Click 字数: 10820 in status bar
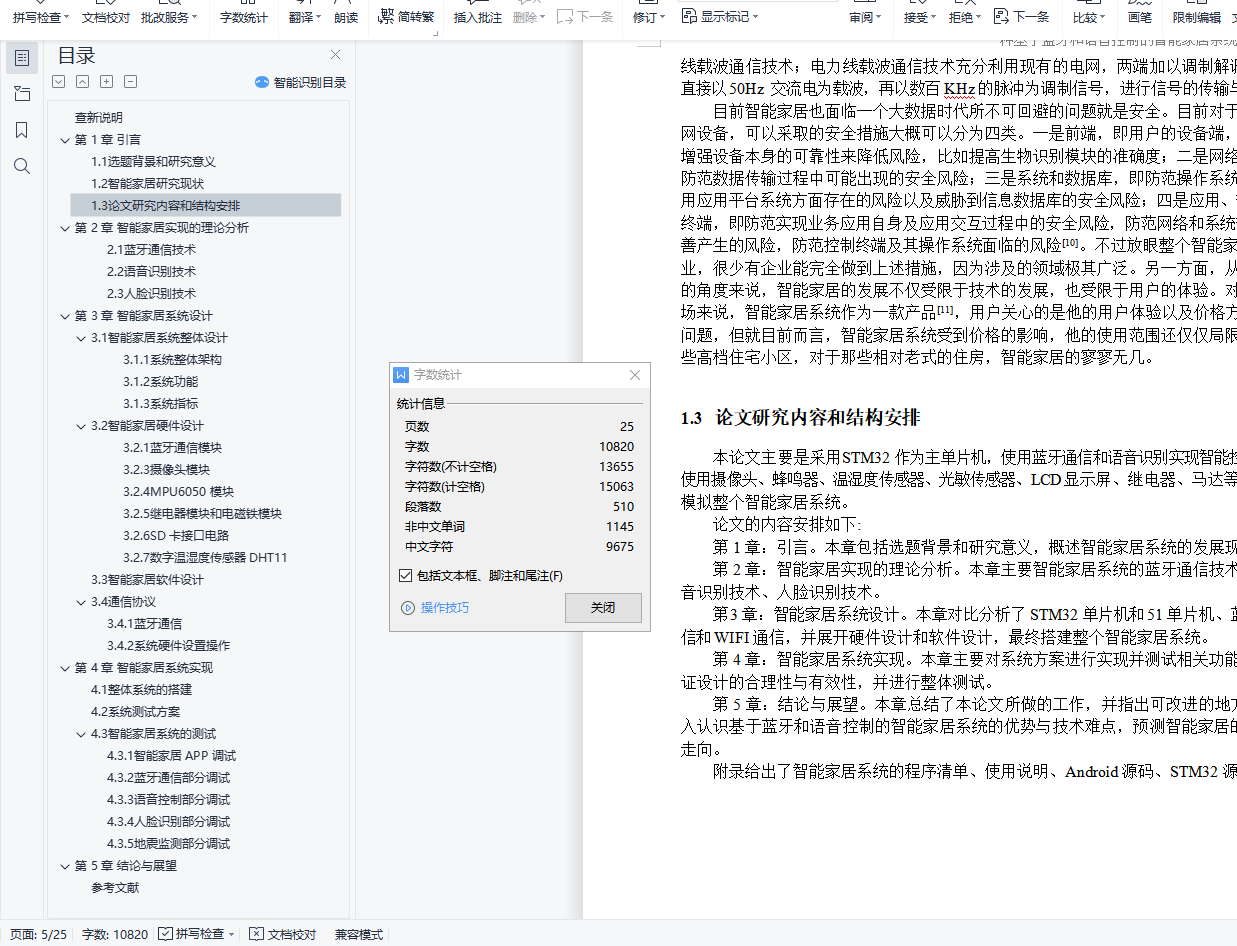The width and height of the screenshot is (1237, 946). click(x=115, y=935)
